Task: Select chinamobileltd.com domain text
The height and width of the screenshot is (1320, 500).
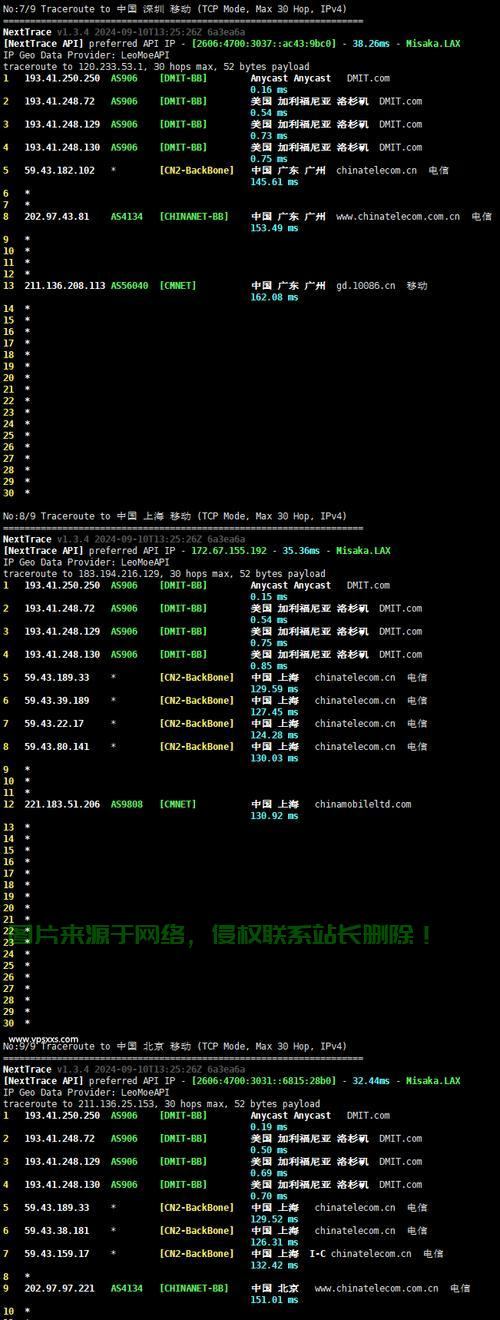Action: pos(363,805)
